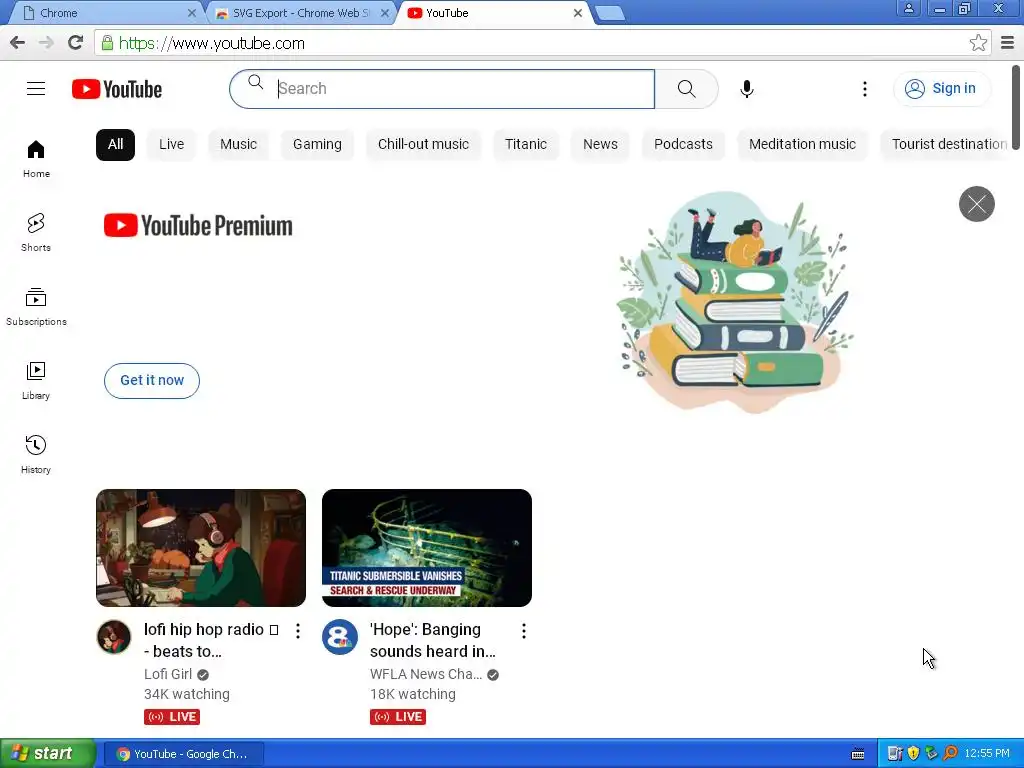Select the Podcasts filter chip
Image resolution: width=1024 pixels, height=768 pixels.
(x=683, y=144)
